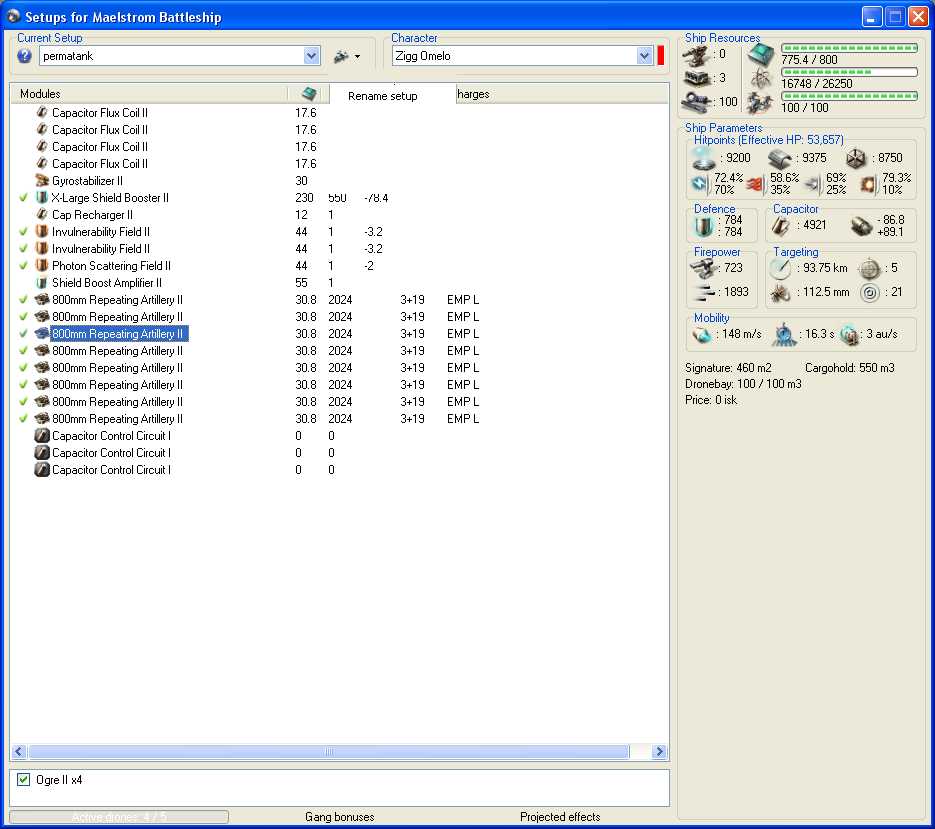Click the Defence shield boost icon
The width and height of the screenshot is (935, 829).
point(704,226)
